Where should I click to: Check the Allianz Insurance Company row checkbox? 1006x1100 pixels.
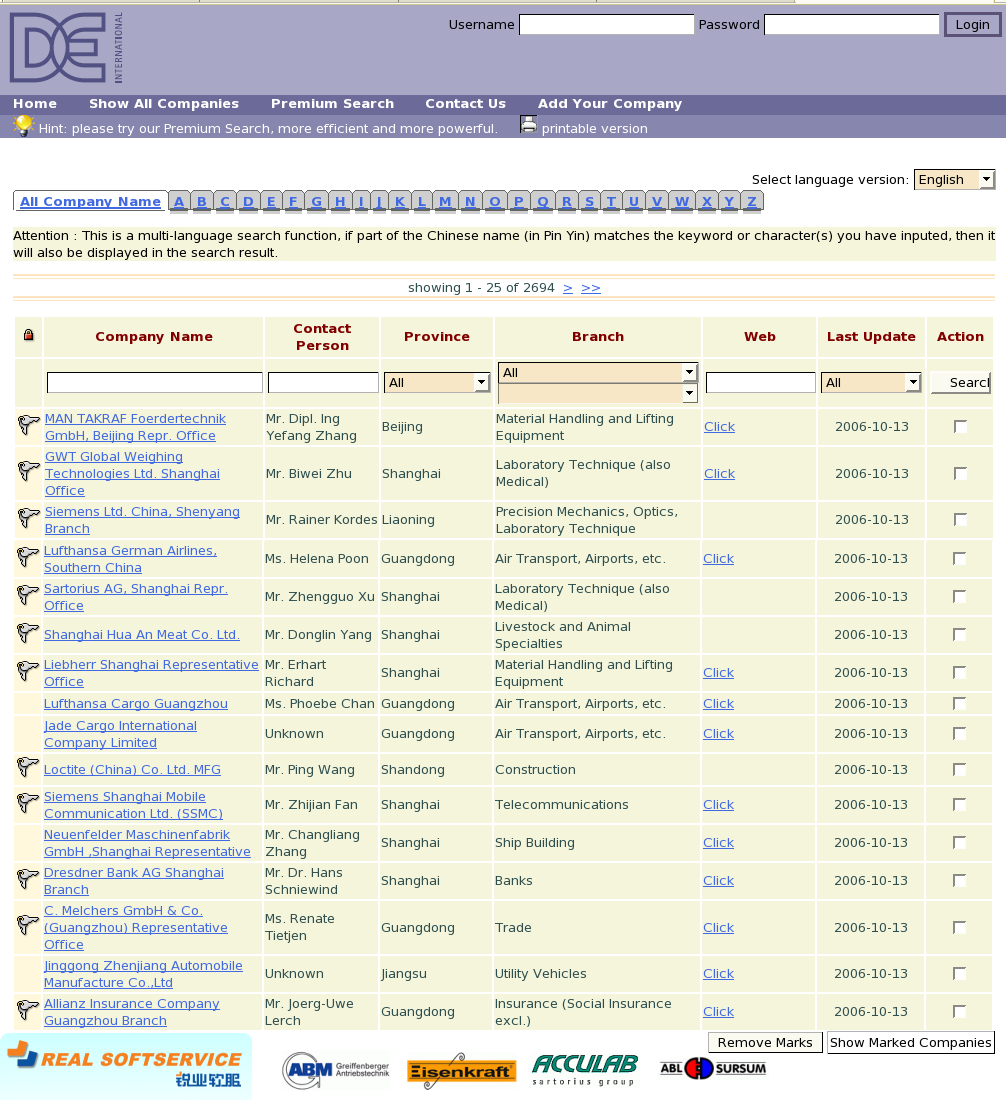click(x=960, y=1011)
